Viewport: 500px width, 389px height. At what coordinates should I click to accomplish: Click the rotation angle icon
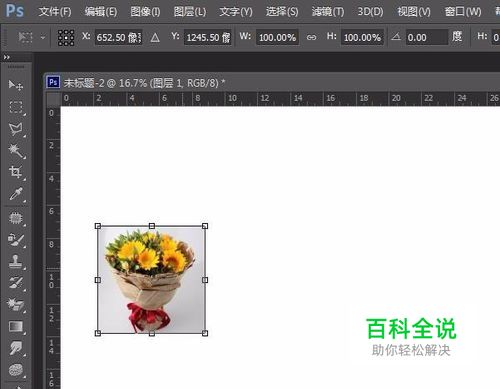396,36
